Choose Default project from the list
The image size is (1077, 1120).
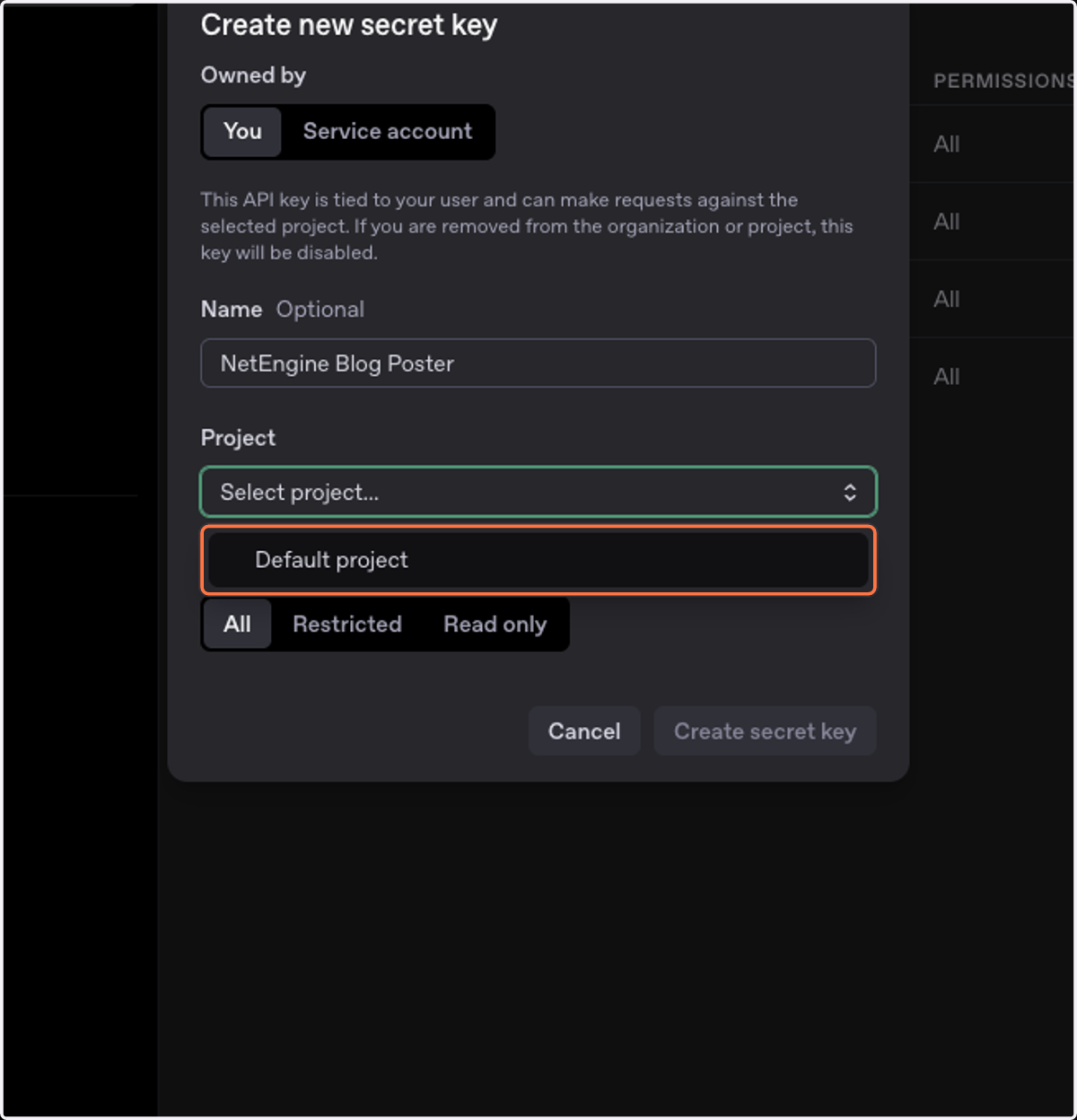[x=538, y=560]
